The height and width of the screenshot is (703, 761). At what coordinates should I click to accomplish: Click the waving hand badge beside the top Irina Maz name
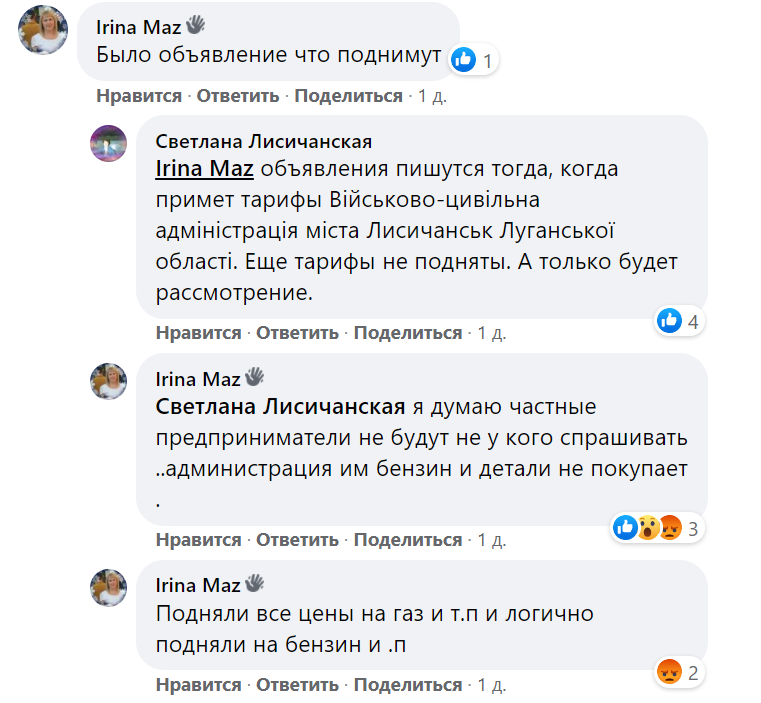click(x=195, y=26)
